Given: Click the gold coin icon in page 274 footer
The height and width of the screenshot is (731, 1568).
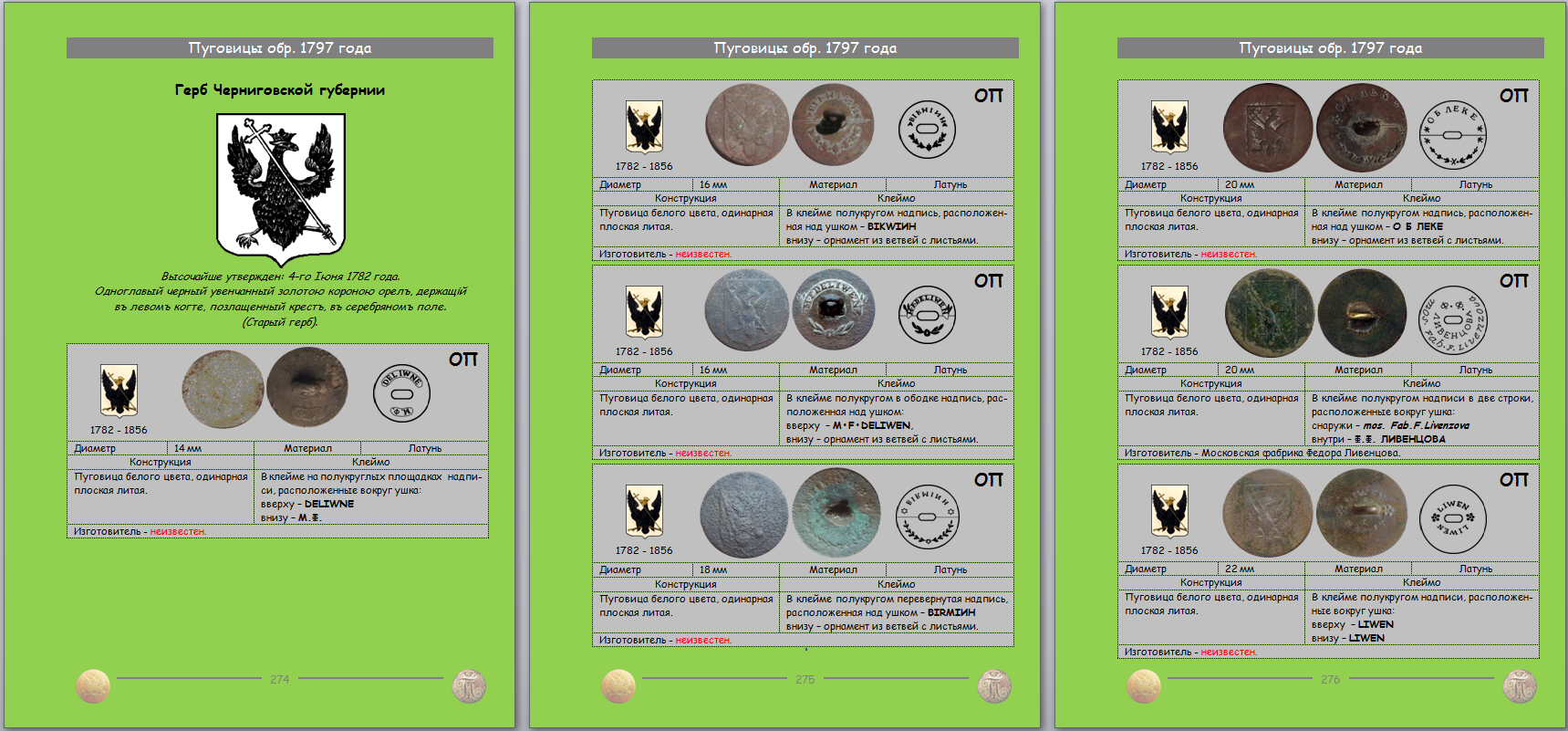Looking at the screenshot, I should (93, 686).
